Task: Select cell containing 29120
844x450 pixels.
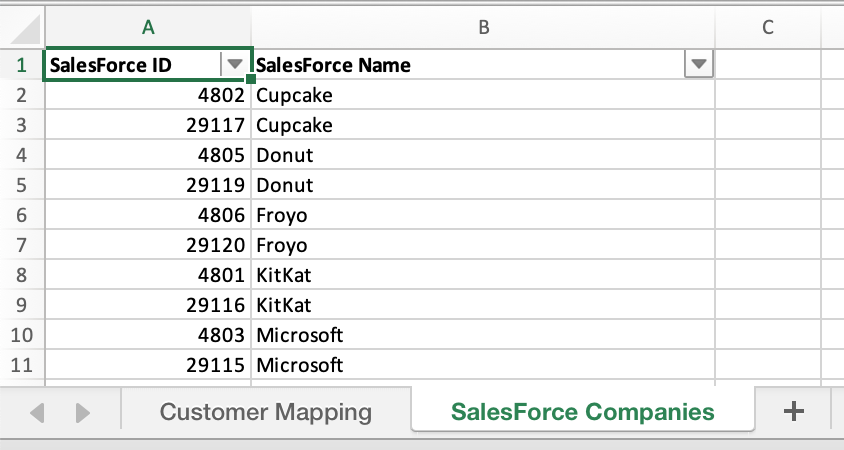Action: 148,245
